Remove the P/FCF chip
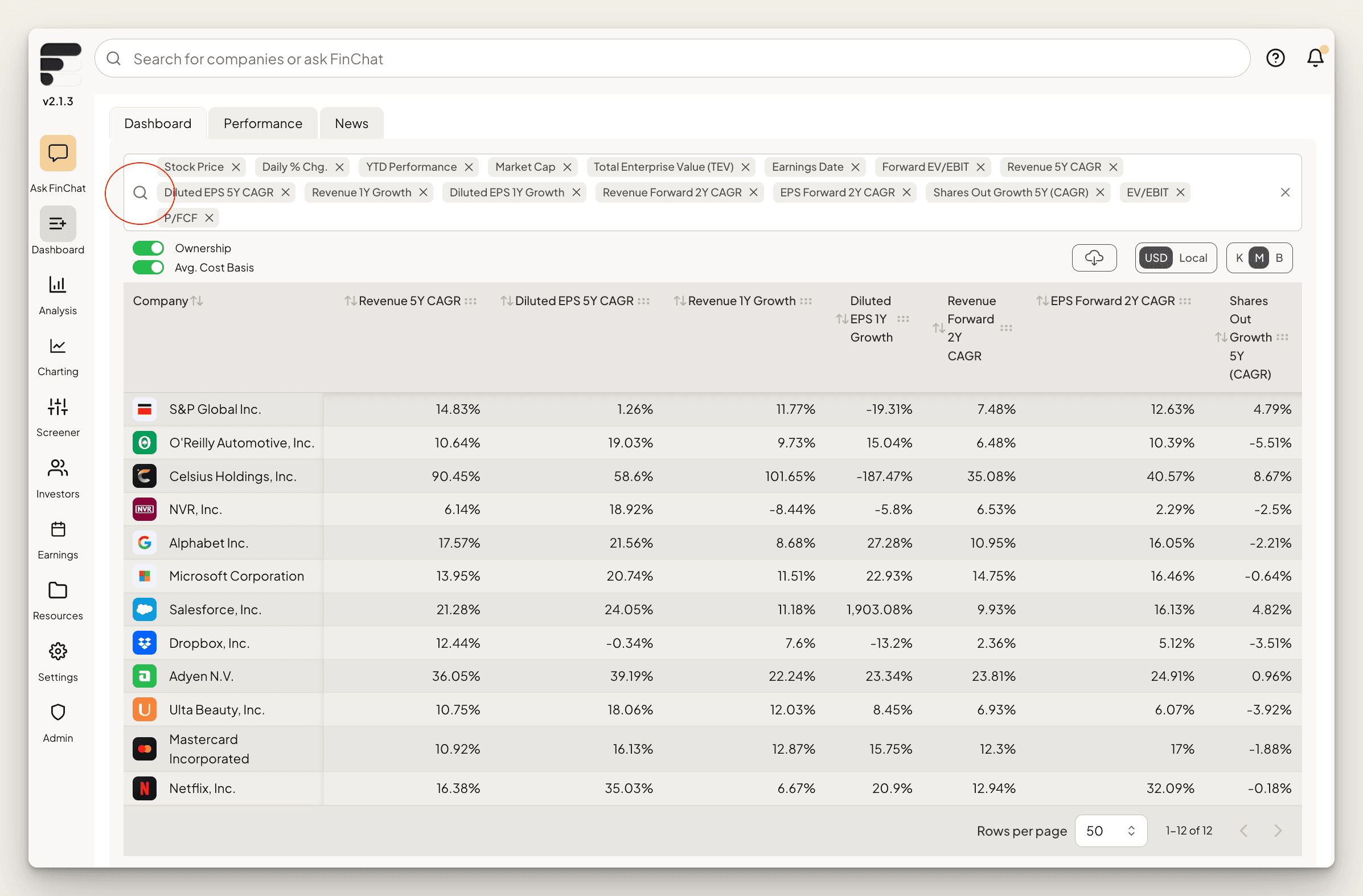The image size is (1363, 896). coord(210,217)
